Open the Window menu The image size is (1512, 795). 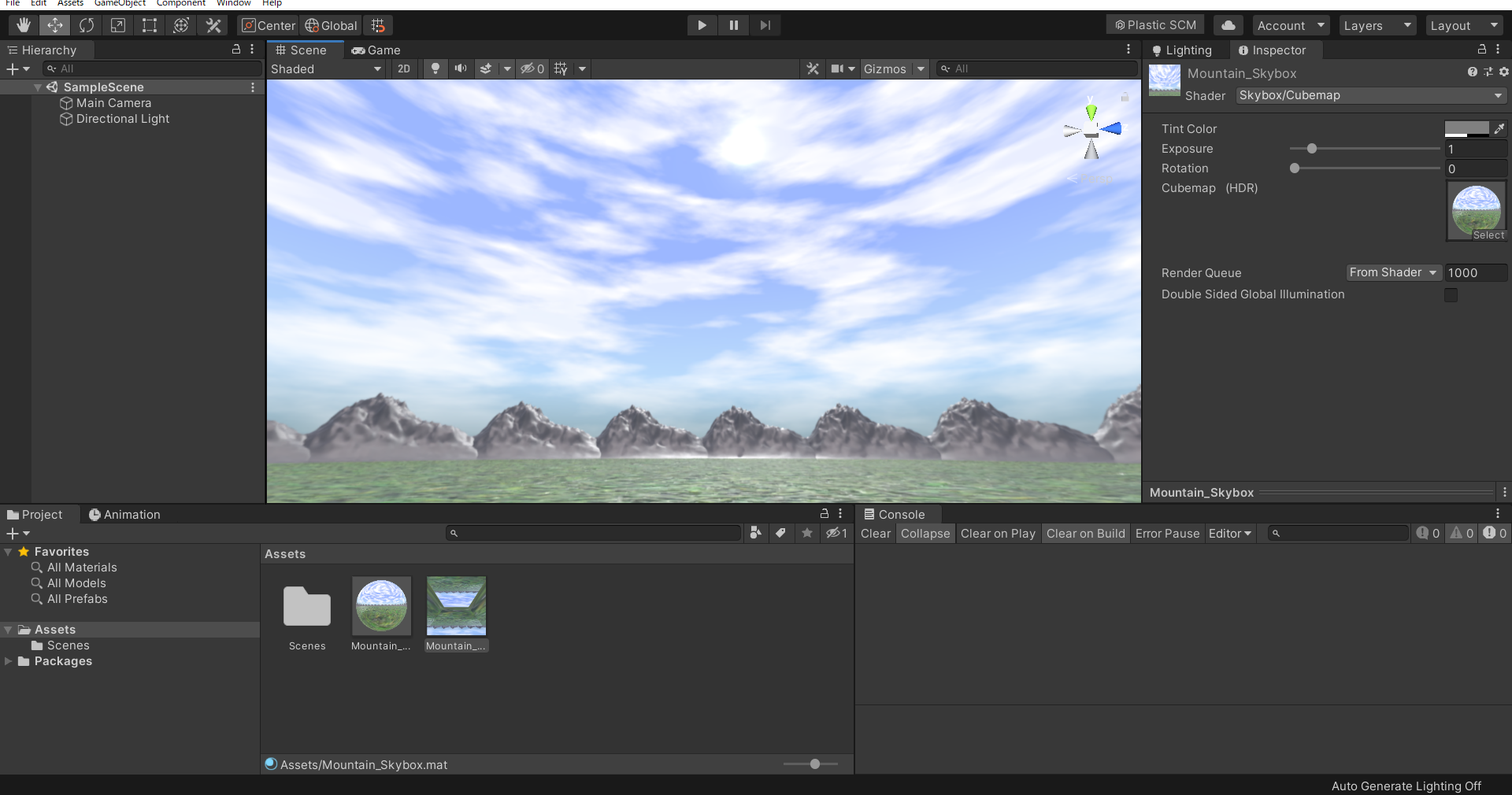click(233, 3)
